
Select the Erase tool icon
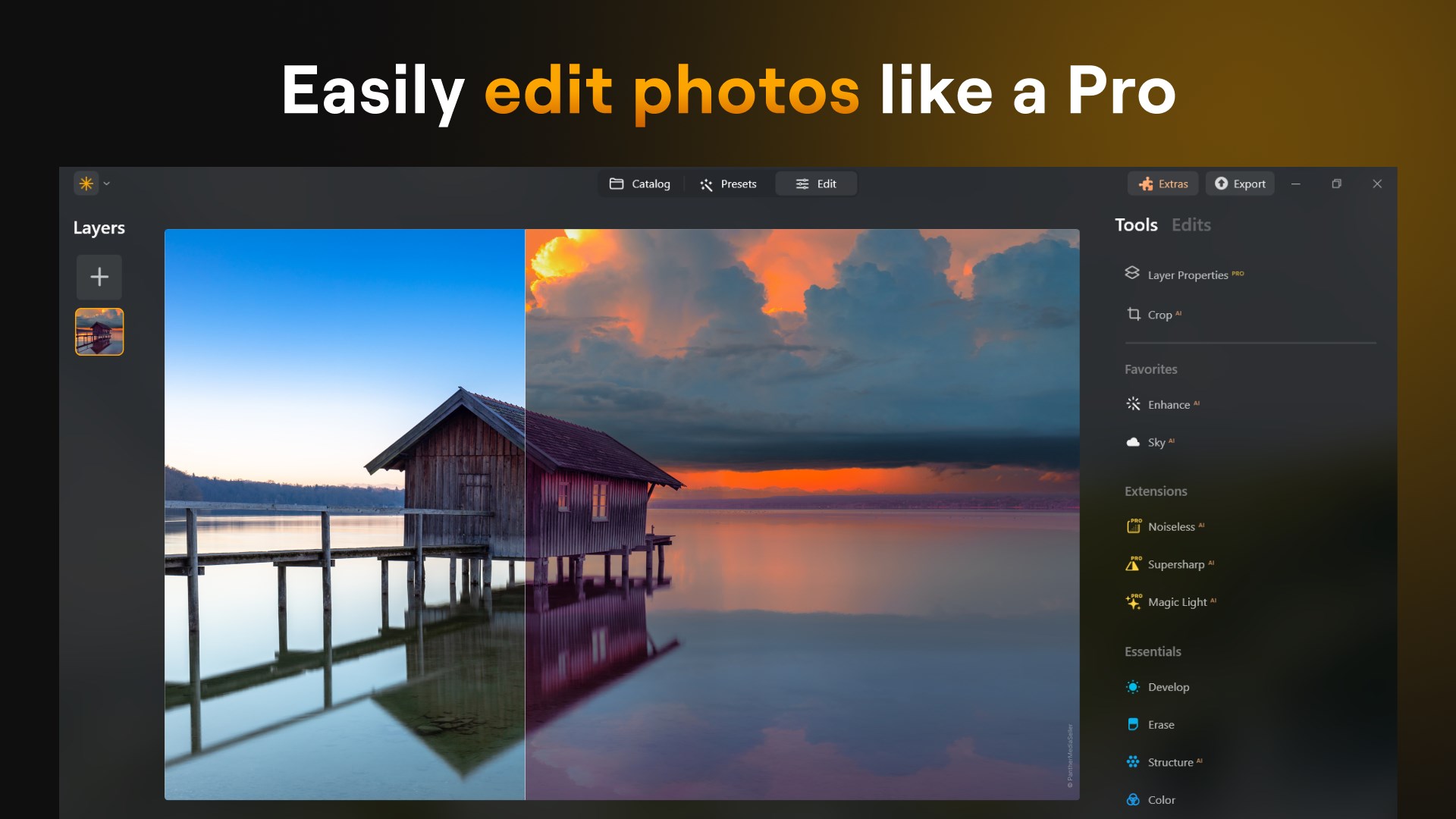tap(1133, 724)
